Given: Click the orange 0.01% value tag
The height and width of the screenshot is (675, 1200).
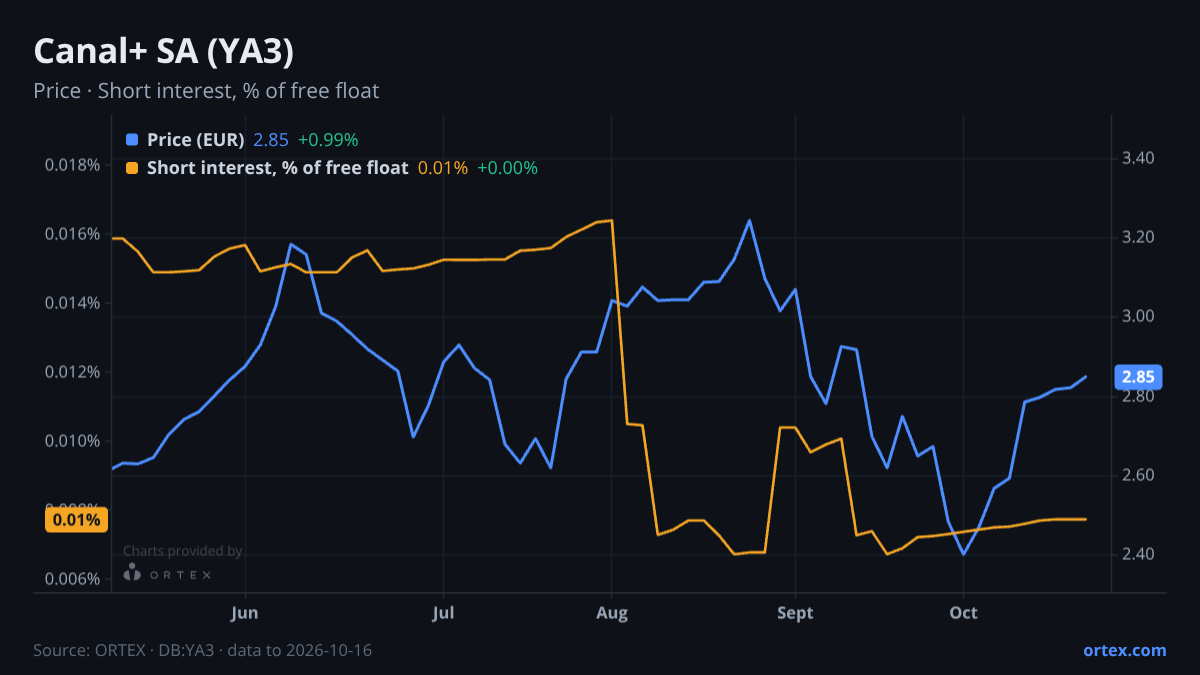Looking at the screenshot, I should coord(76,520).
